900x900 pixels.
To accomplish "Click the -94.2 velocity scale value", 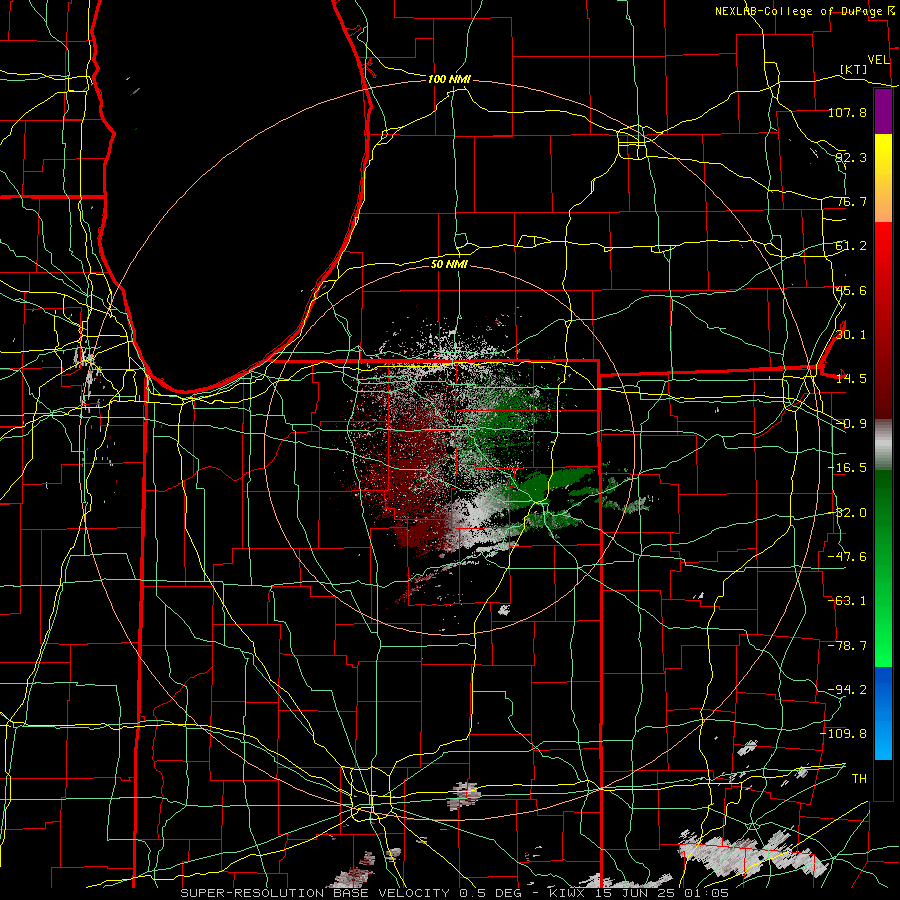I will 847,690.
